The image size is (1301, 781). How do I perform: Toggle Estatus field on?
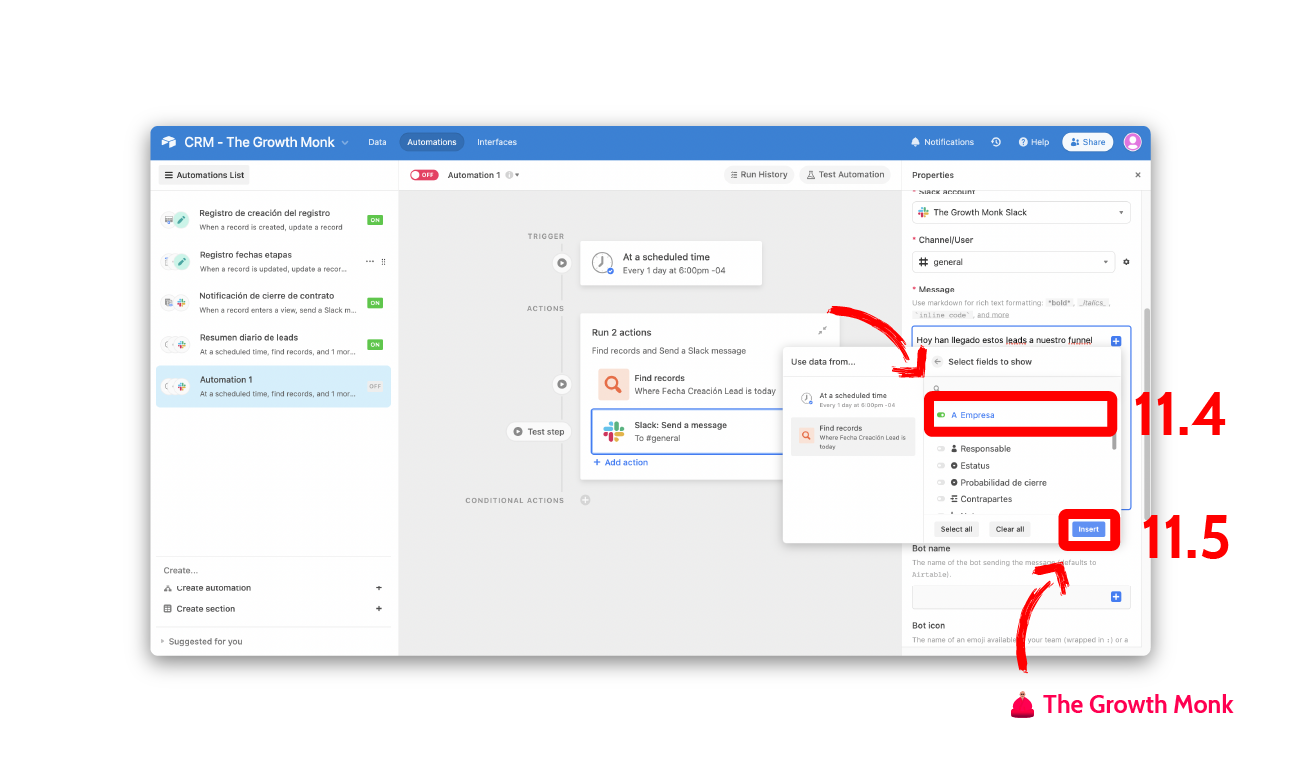tap(941, 466)
